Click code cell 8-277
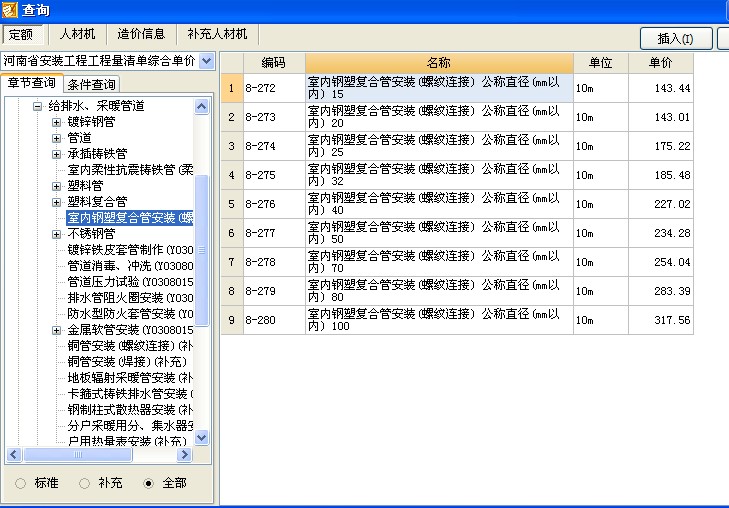Viewport: 729px width, 508px height. (274, 233)
